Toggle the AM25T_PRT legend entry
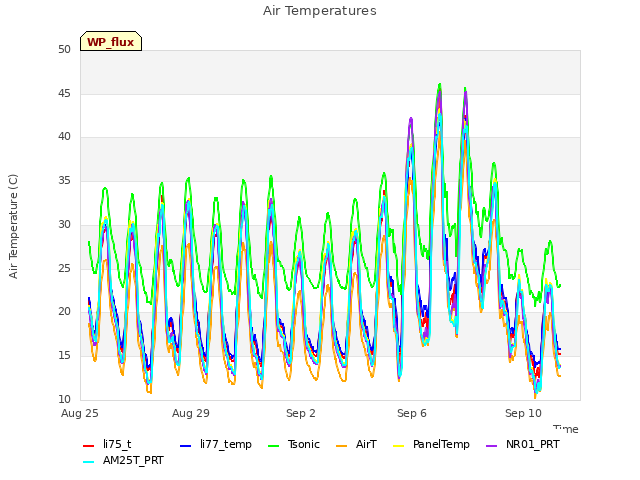 tap(123, 460)
